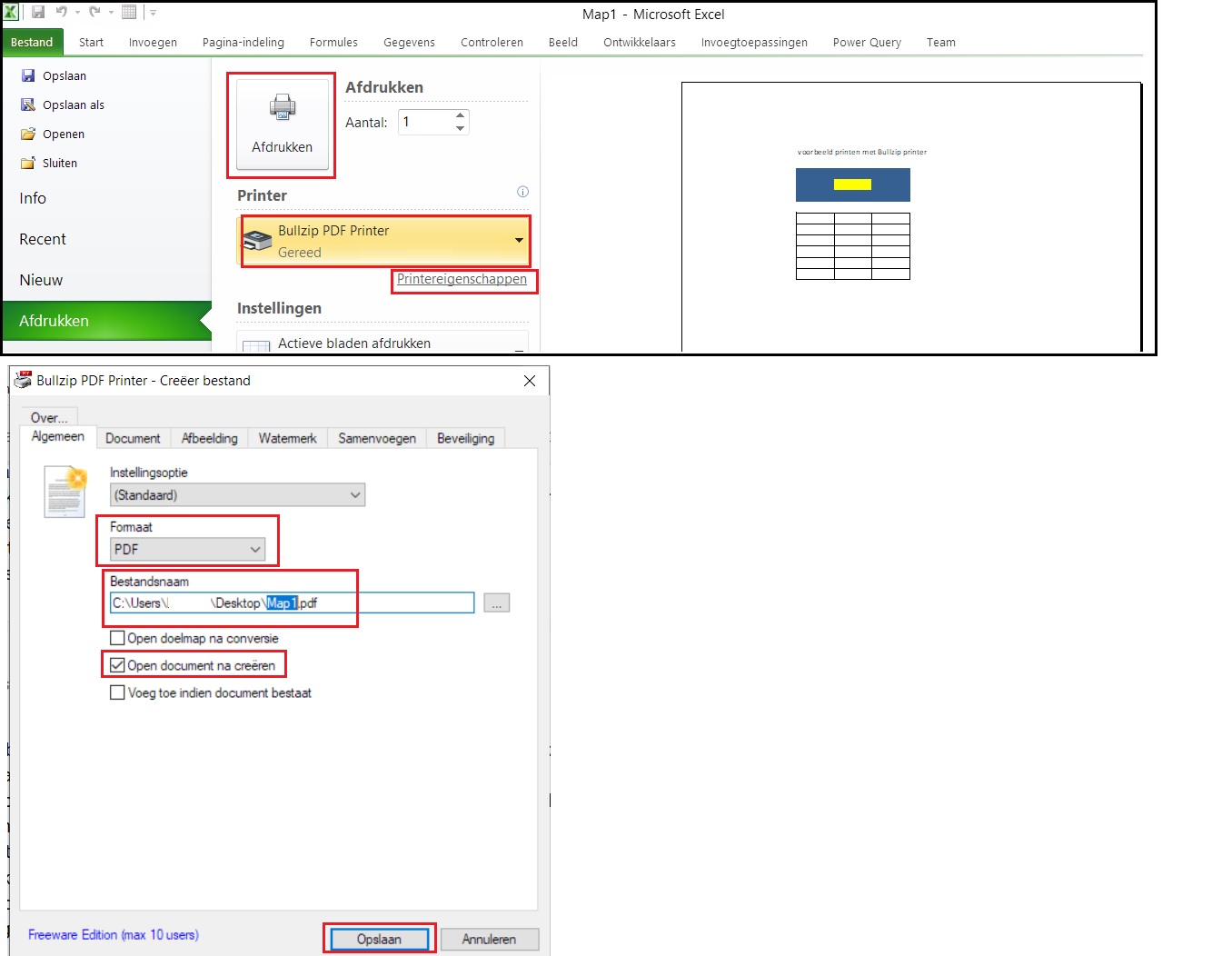Screen dimensions: 1232x956
Task: Open the Instellingsoptie Standaard dropdown
Action: pyautogui.click(x=355, y=495)
